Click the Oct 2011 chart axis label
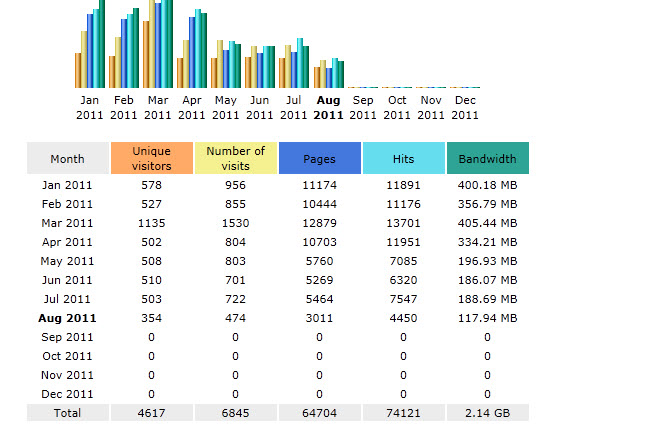This screenshot has height=438, width=647. [397, 107]
